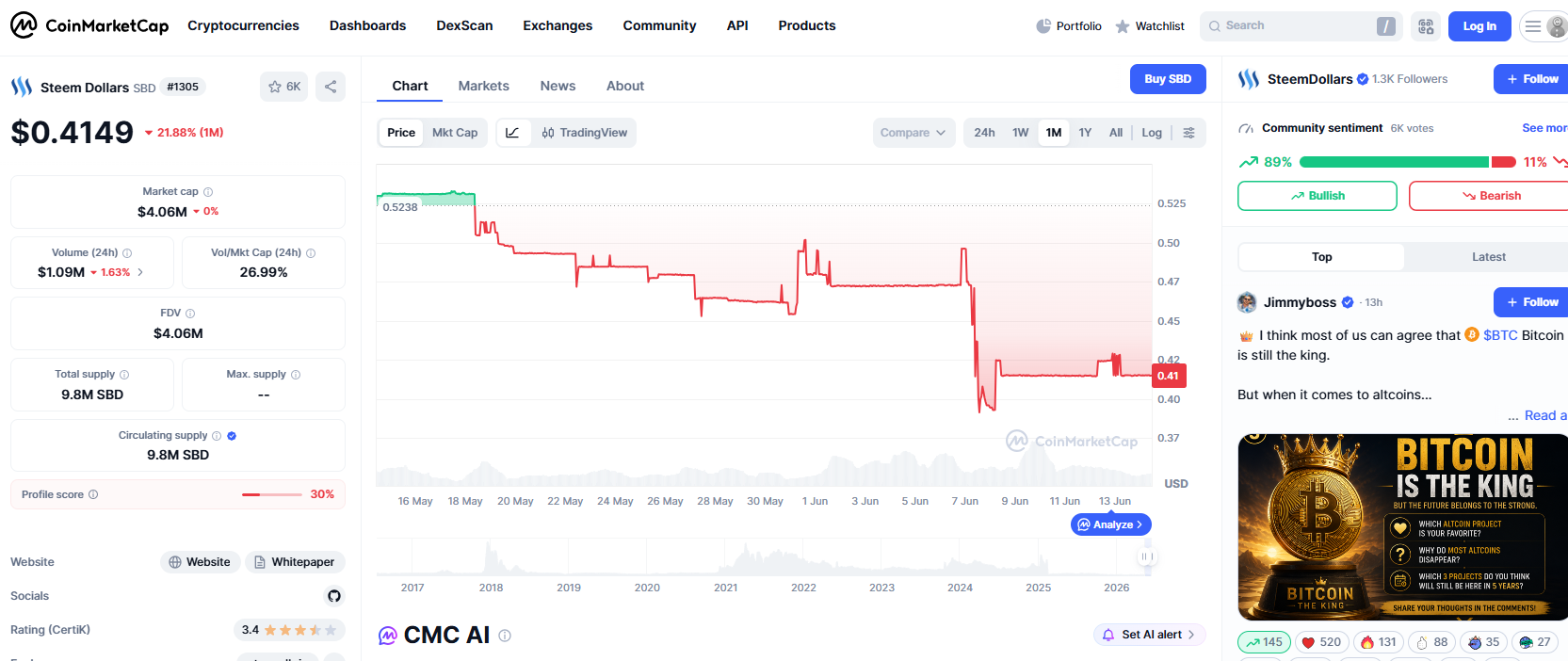This screenshot has width=1568, height=661.
Task: Click Total supply info icon
Action: [x=124, y=375]
